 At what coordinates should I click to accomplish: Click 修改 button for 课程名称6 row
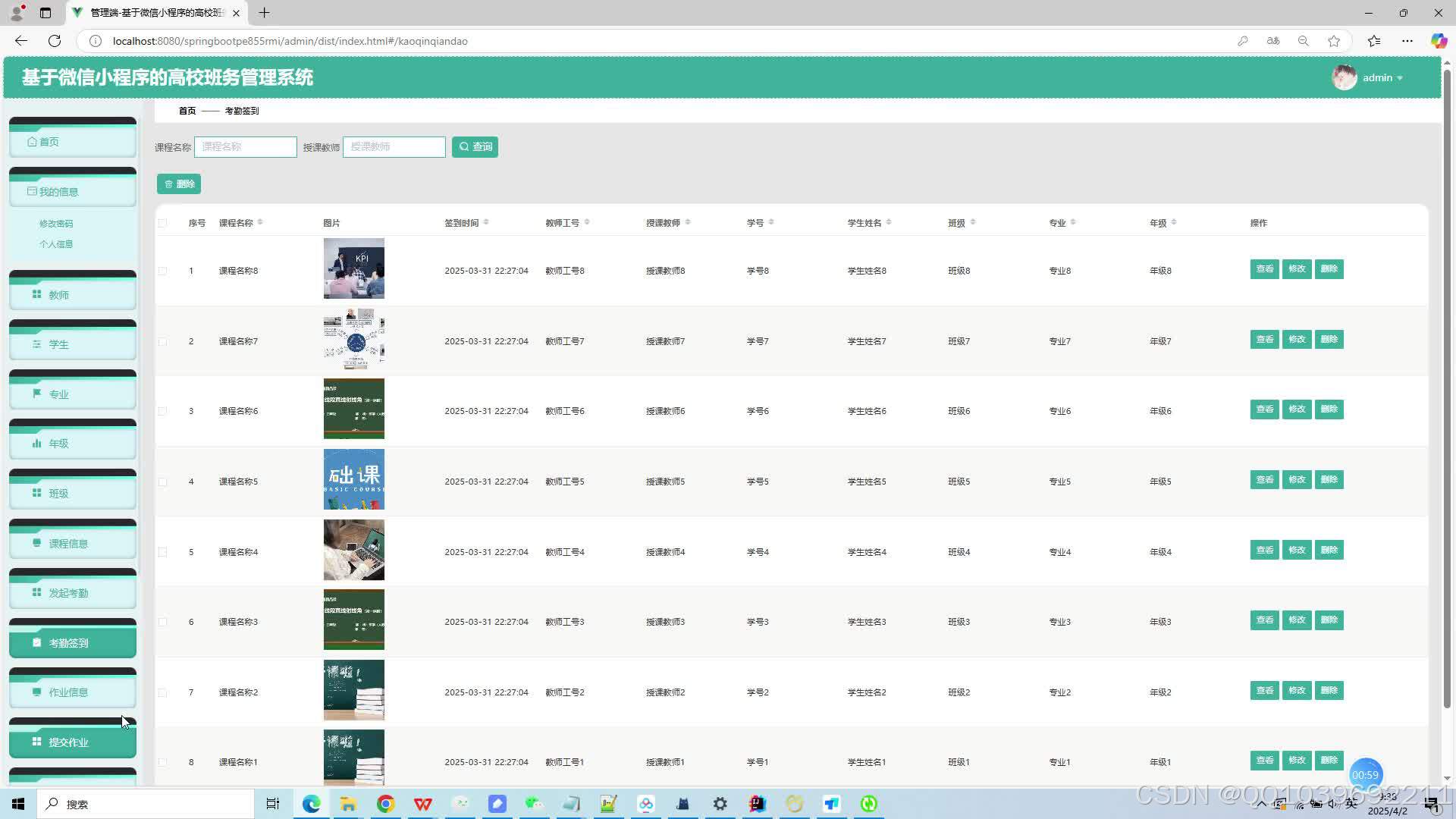click(1297, 409)
